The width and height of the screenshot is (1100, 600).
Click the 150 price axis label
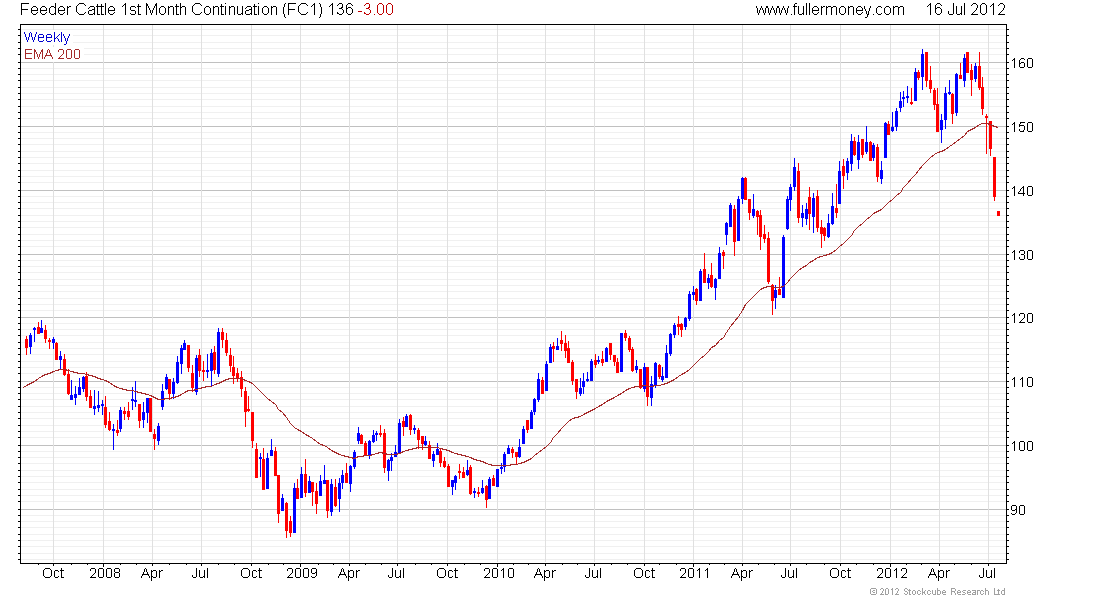click(1023, 127)
